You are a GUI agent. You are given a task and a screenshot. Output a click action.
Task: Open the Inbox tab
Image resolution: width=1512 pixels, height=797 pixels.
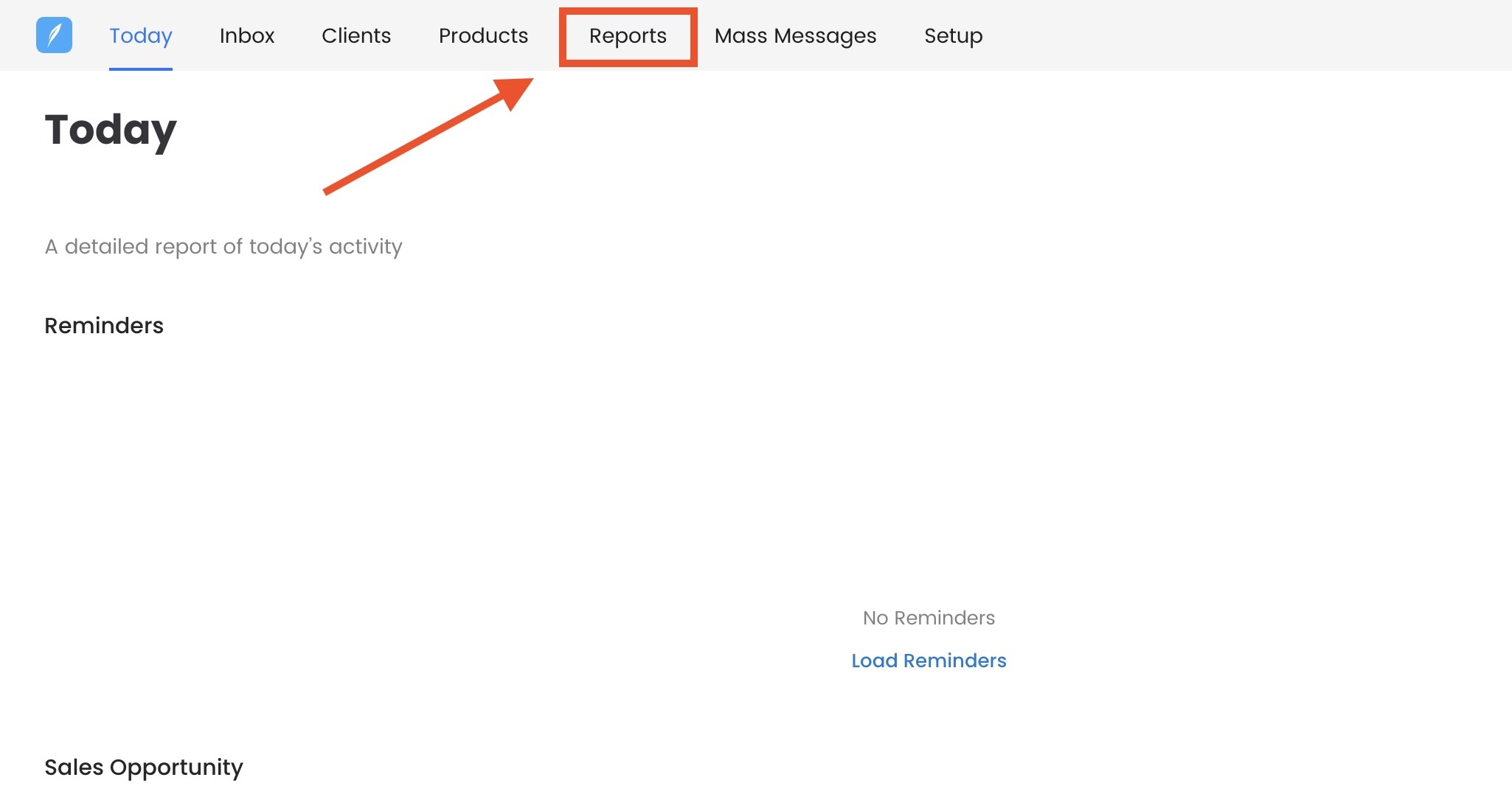(x=246, y=35)
